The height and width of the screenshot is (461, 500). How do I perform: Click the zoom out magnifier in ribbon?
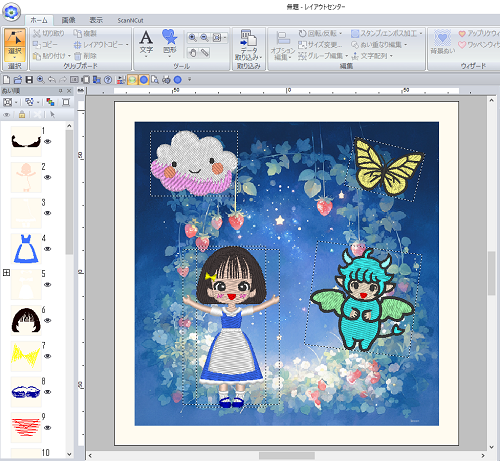coord(204,37)
